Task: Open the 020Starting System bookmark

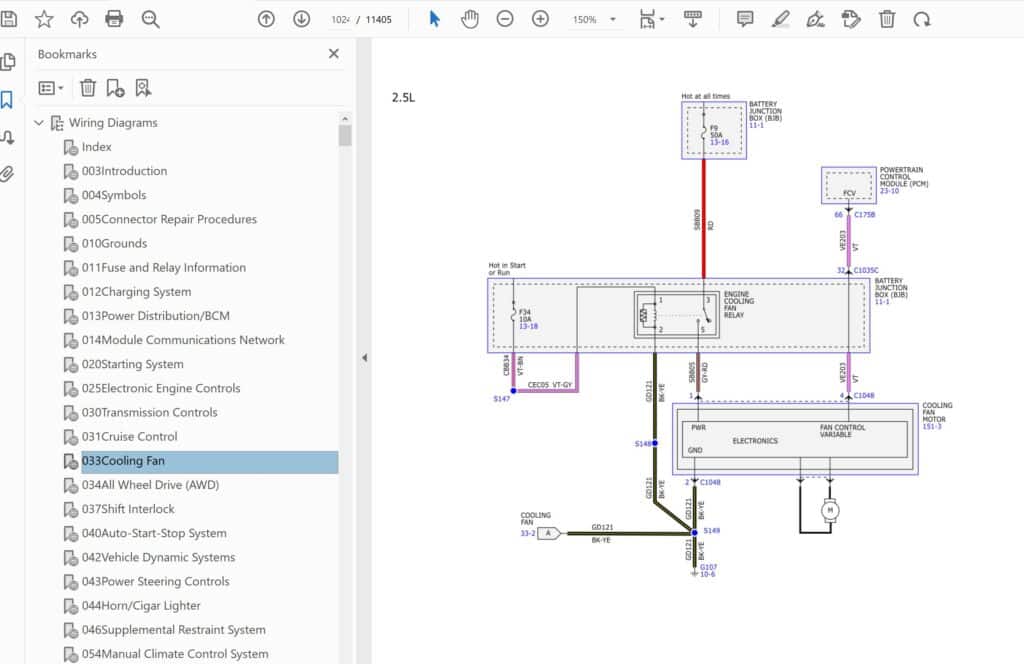Action: [132, 364]
